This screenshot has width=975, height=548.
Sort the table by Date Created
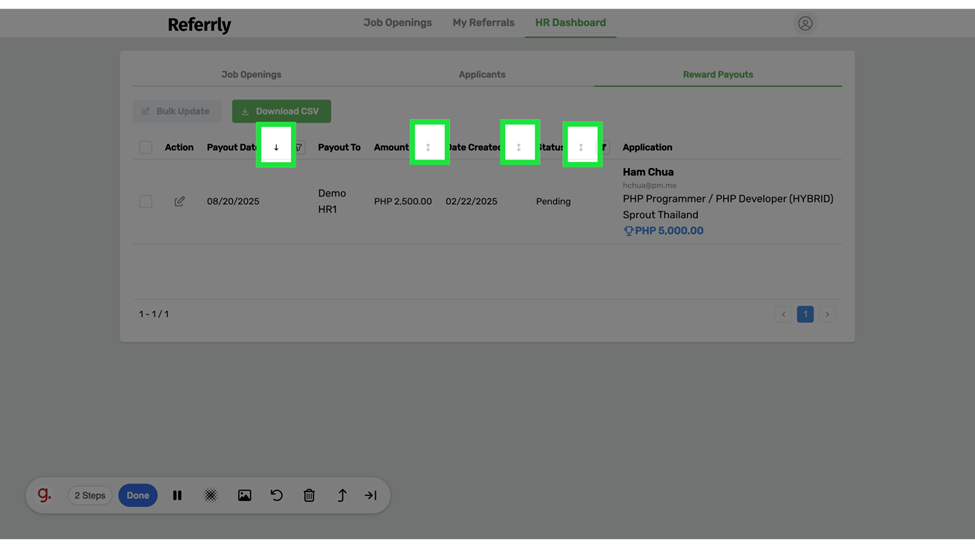pyautogui.click(x=518, y=147)
